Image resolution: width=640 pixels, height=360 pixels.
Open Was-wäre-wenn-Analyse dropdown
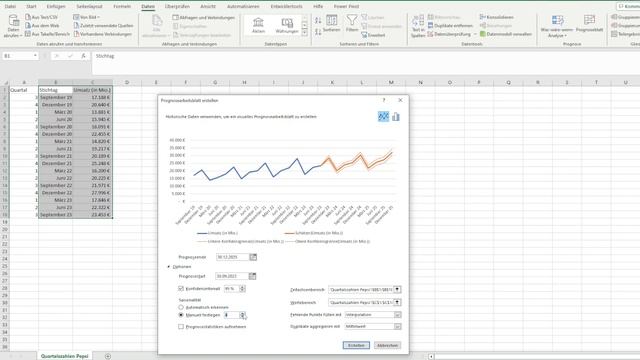pyautogui.click(x=557, y=27)
